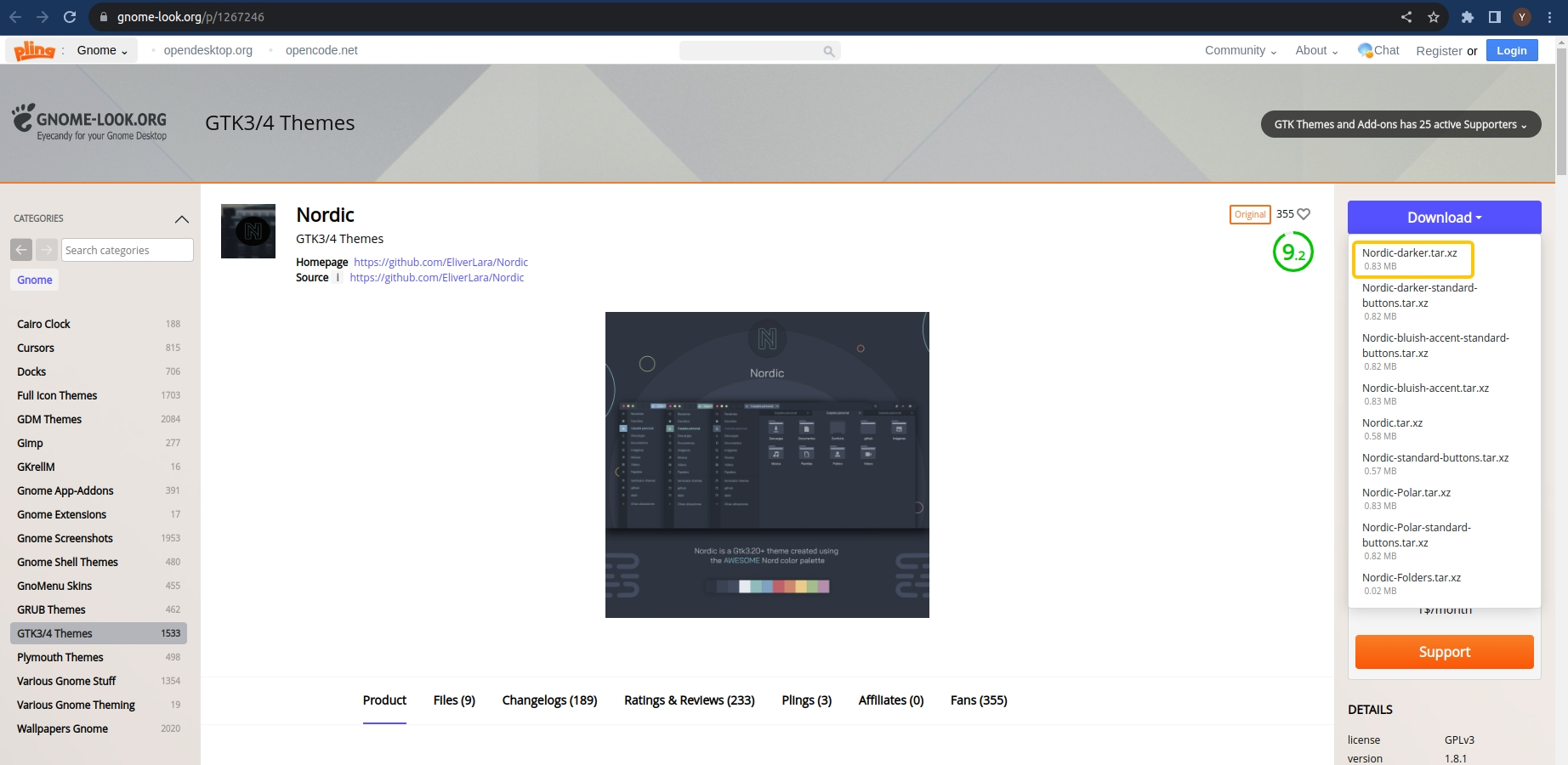Click the browser address bar
Image resolution: width=1568 pixels, height=765 pixels.
pos(748,17)
